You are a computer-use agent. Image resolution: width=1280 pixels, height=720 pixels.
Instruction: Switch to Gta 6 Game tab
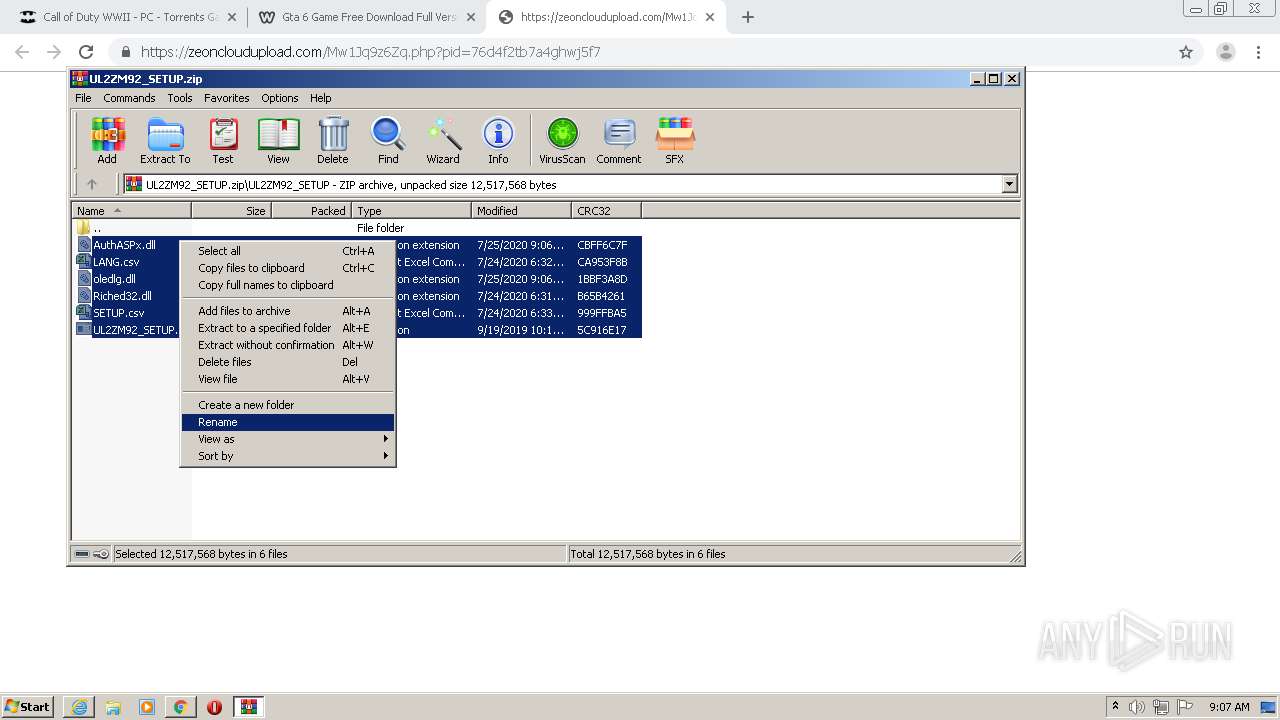(365, 17)
